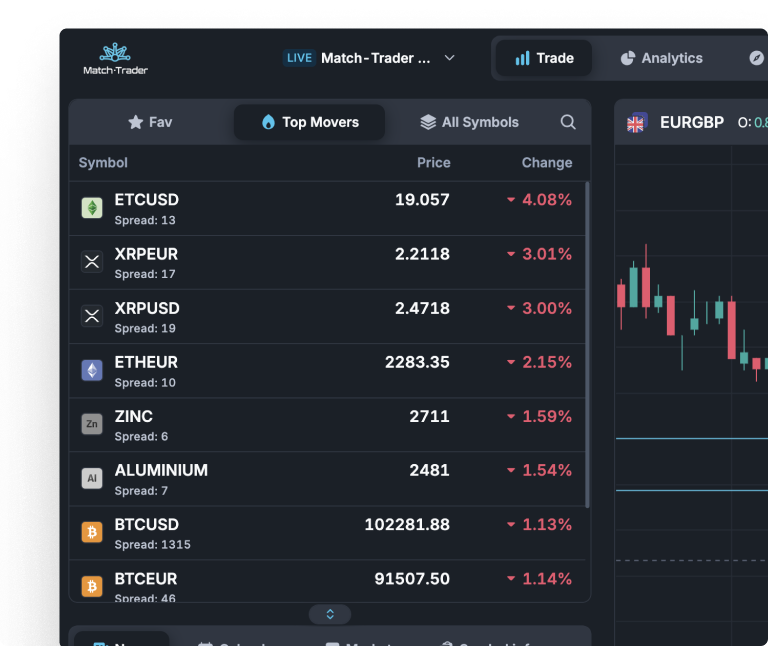
Task: Sort the list by Change column
Action: pos(546,163)
